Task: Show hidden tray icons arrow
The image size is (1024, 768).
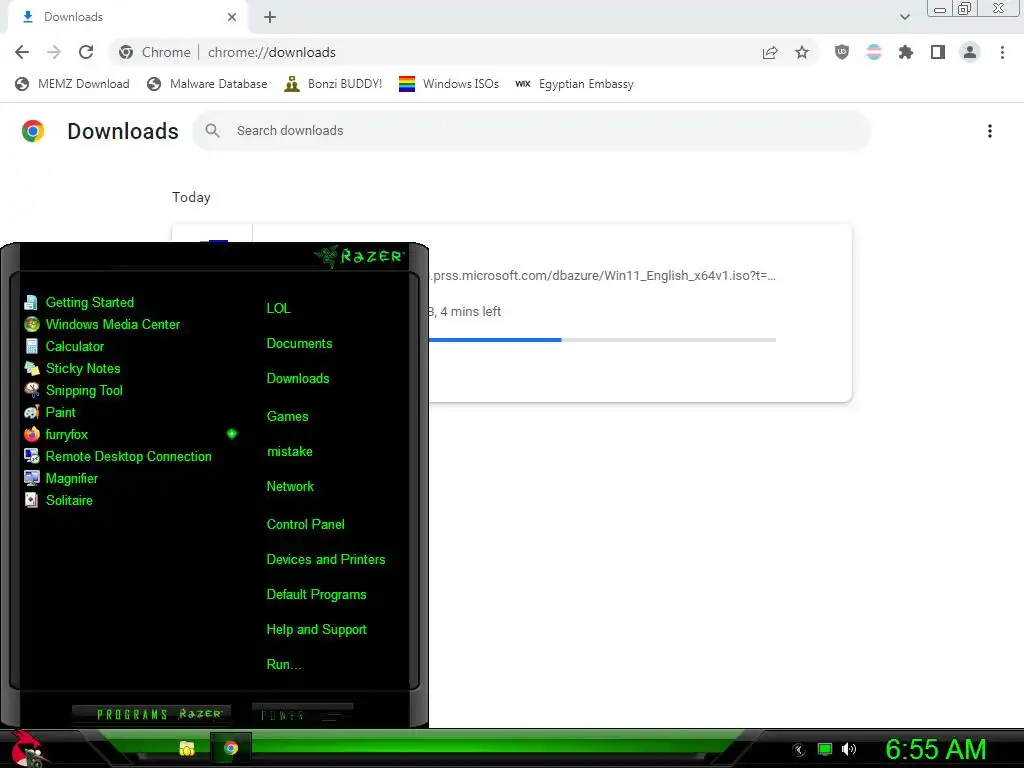Action: pos(798,749)
